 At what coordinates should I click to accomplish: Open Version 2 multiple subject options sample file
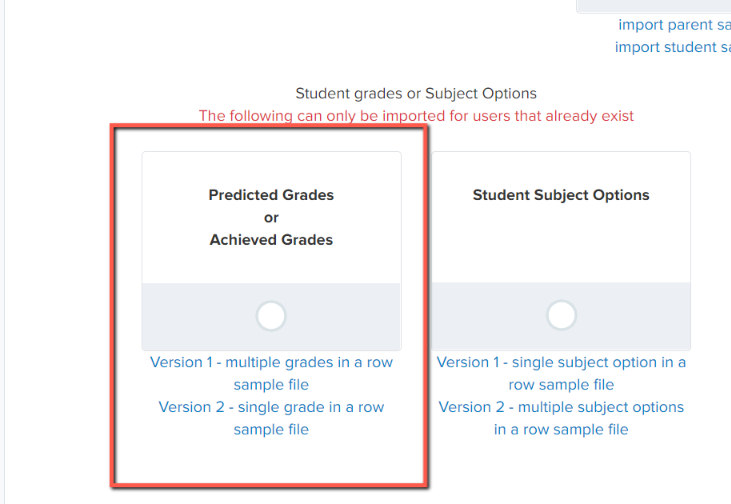click(x=561, y=418)
